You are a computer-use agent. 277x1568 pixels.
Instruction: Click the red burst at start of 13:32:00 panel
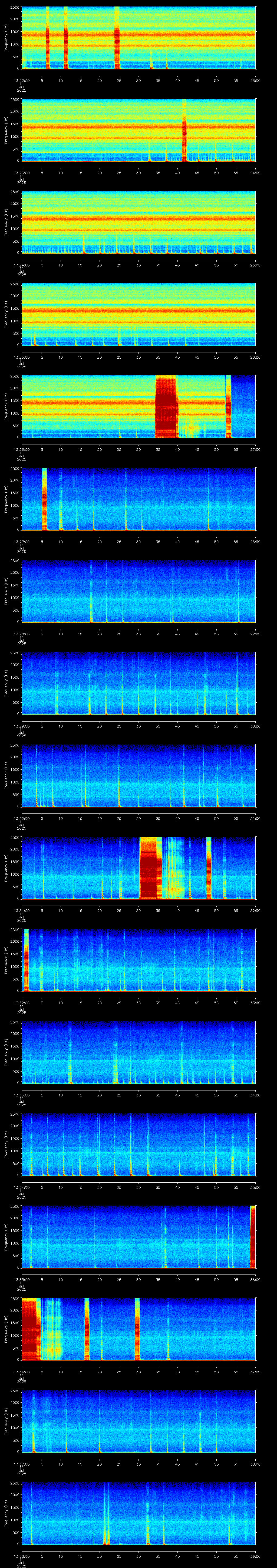point(26,960)
